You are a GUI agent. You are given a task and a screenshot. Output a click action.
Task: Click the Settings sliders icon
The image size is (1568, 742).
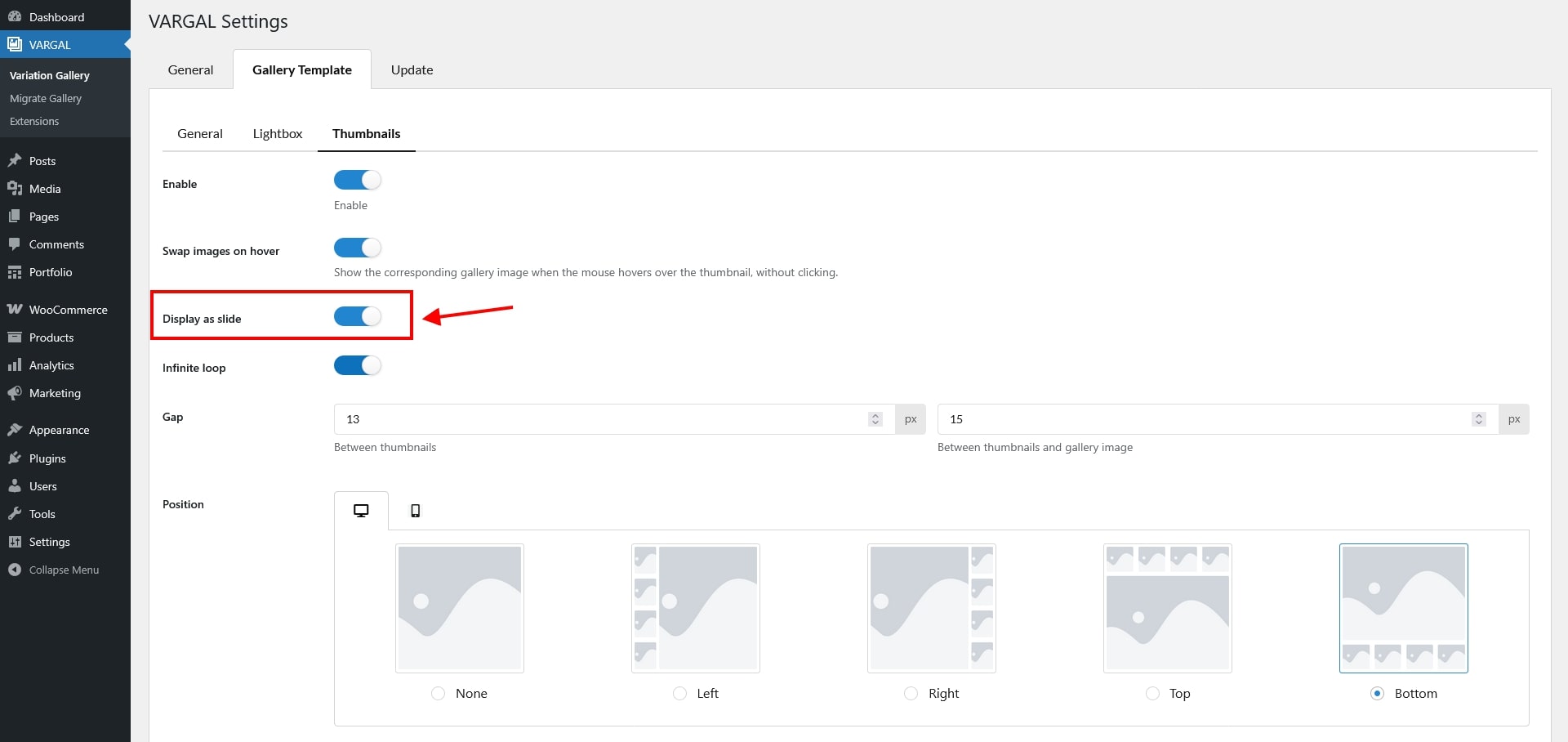pos(15,542)
